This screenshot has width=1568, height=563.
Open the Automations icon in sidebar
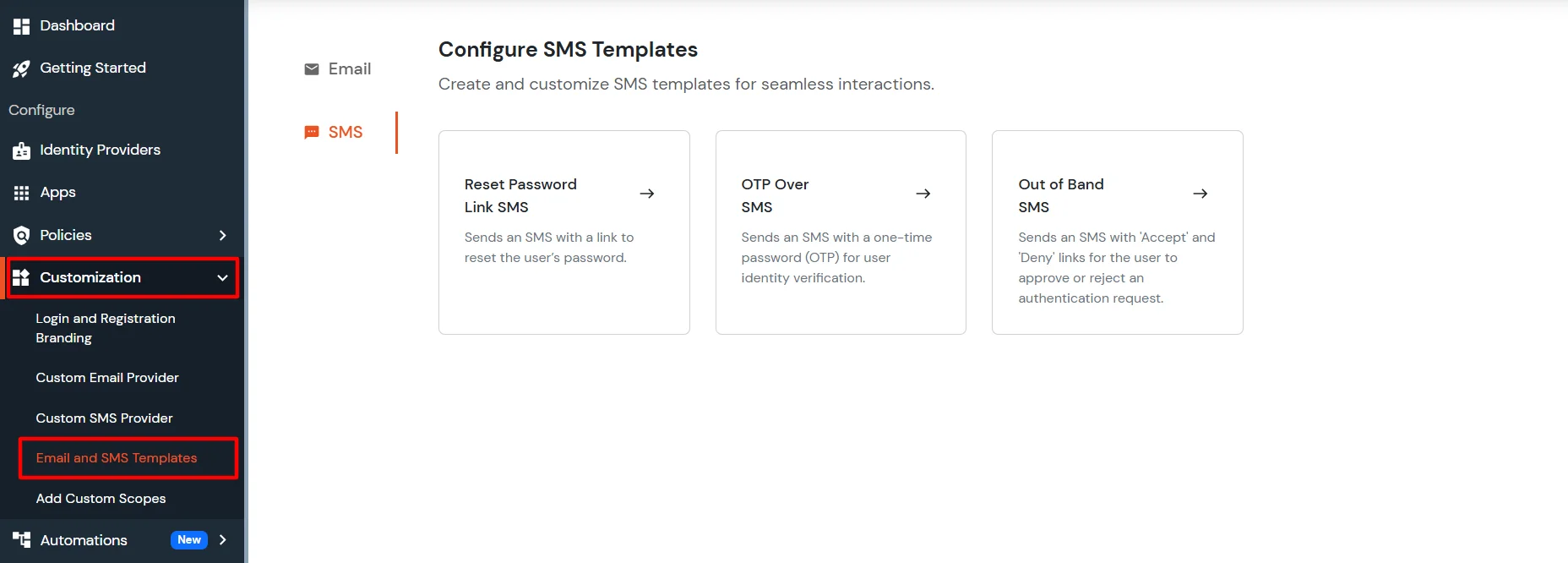coord(21,540)
